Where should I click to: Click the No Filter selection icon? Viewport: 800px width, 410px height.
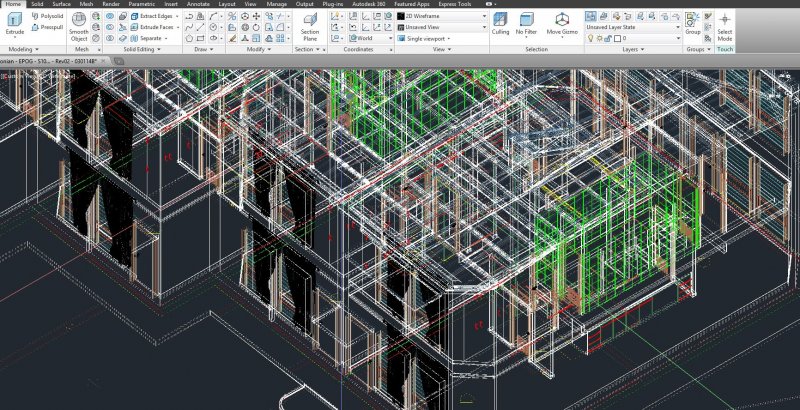pos(526,23)
